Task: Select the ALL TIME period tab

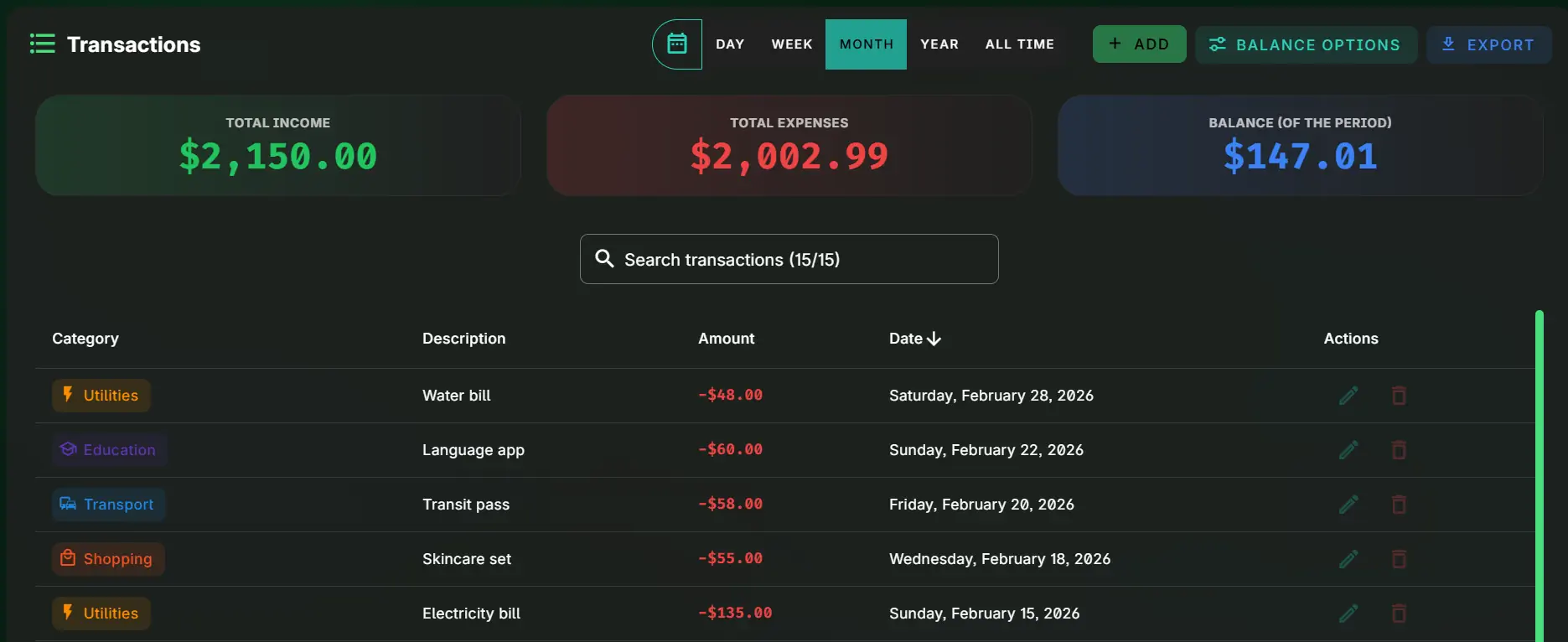Action: pyautogui.click(x=1020, y=44)
